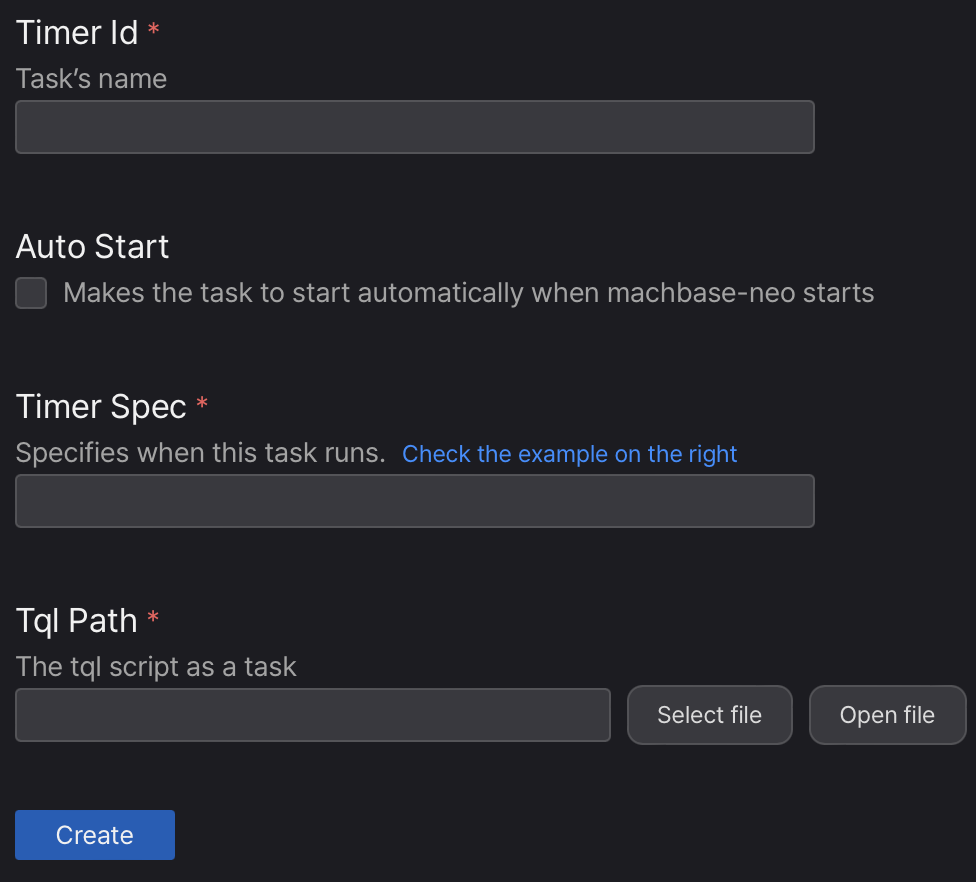The width and height of the screenshot is (976, 882).
Task: Click the Timer Id heading label
Action: pos(77,33)
